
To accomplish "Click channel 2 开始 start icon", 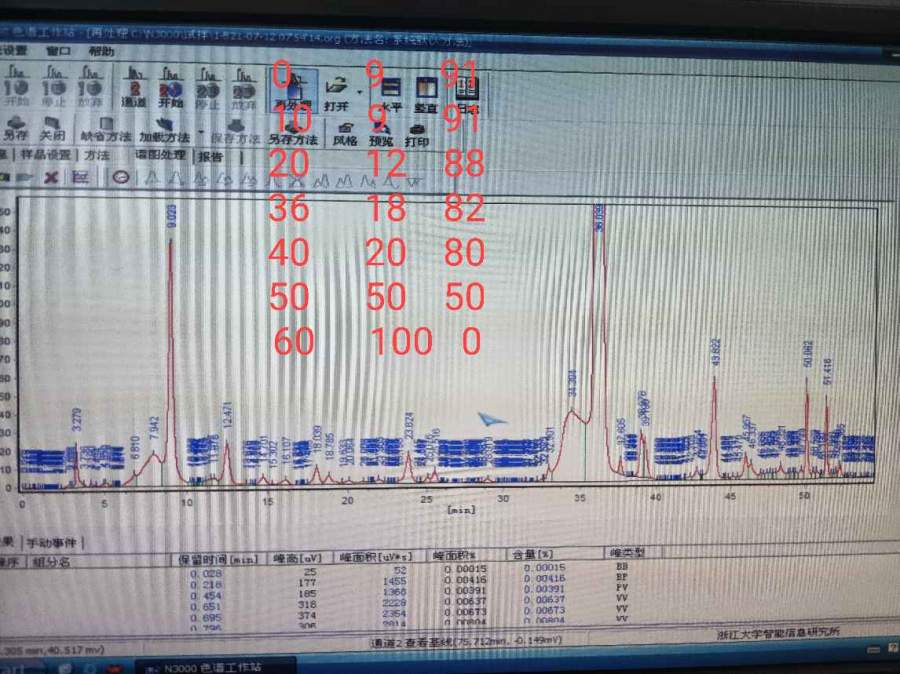I will point(170,88).
